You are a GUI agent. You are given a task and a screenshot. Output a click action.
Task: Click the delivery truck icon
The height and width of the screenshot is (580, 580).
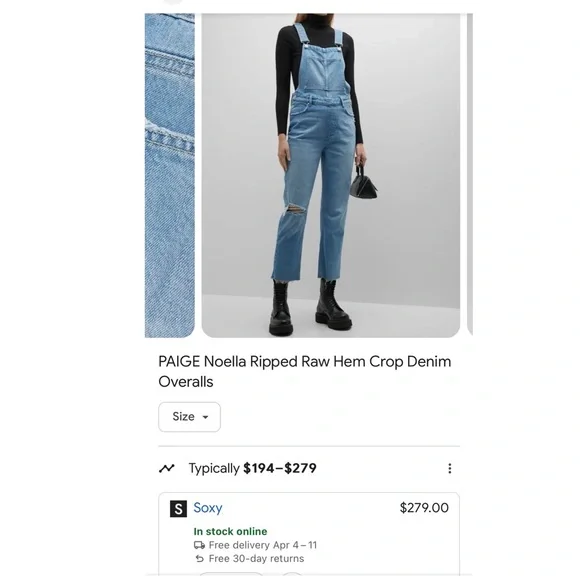(x=199, y=545)
